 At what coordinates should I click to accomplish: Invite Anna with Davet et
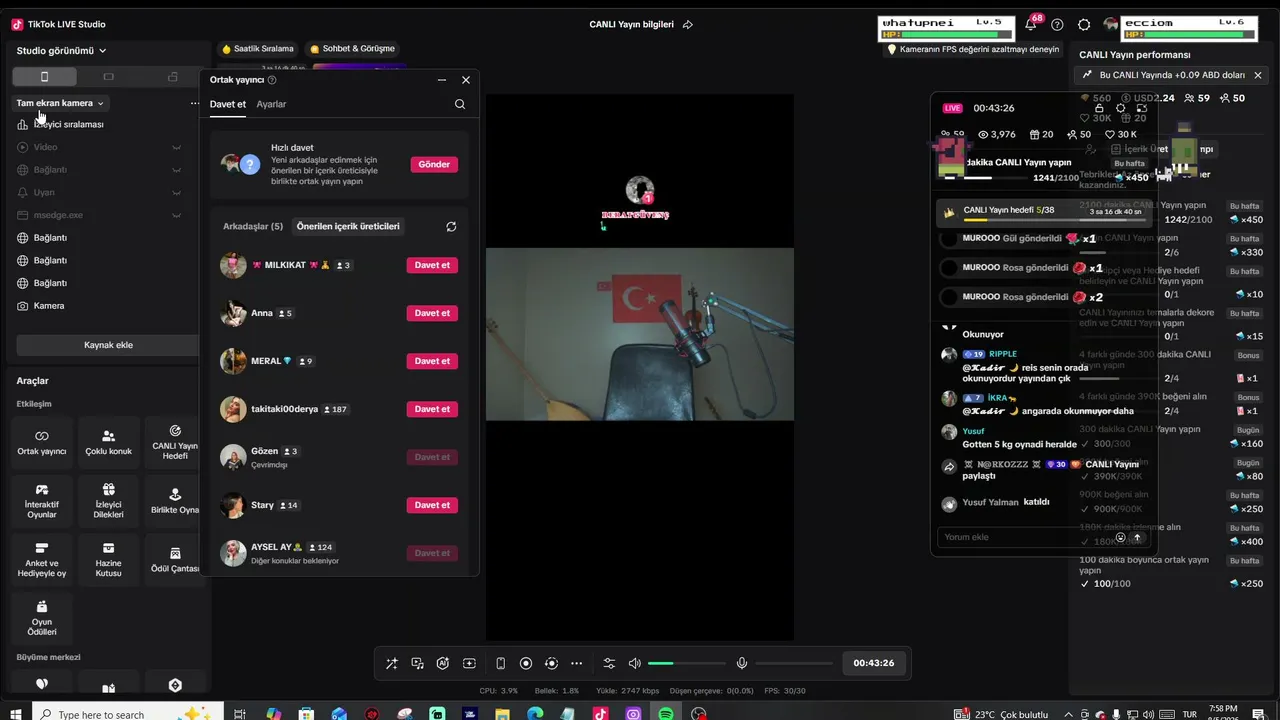coord(432,313)
